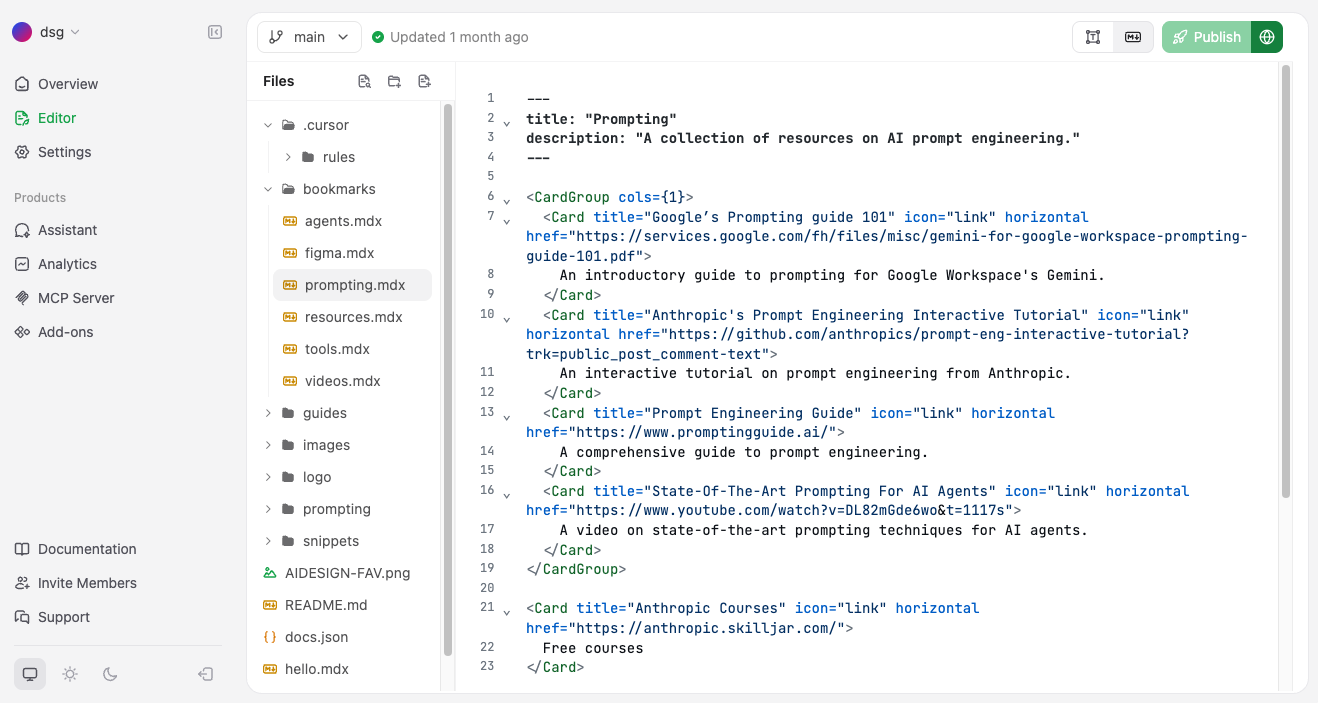Switch to markdown source mode
The height and width of the screenshot is (703, 1318).
pyautogui.click(x=1133, y=37)
